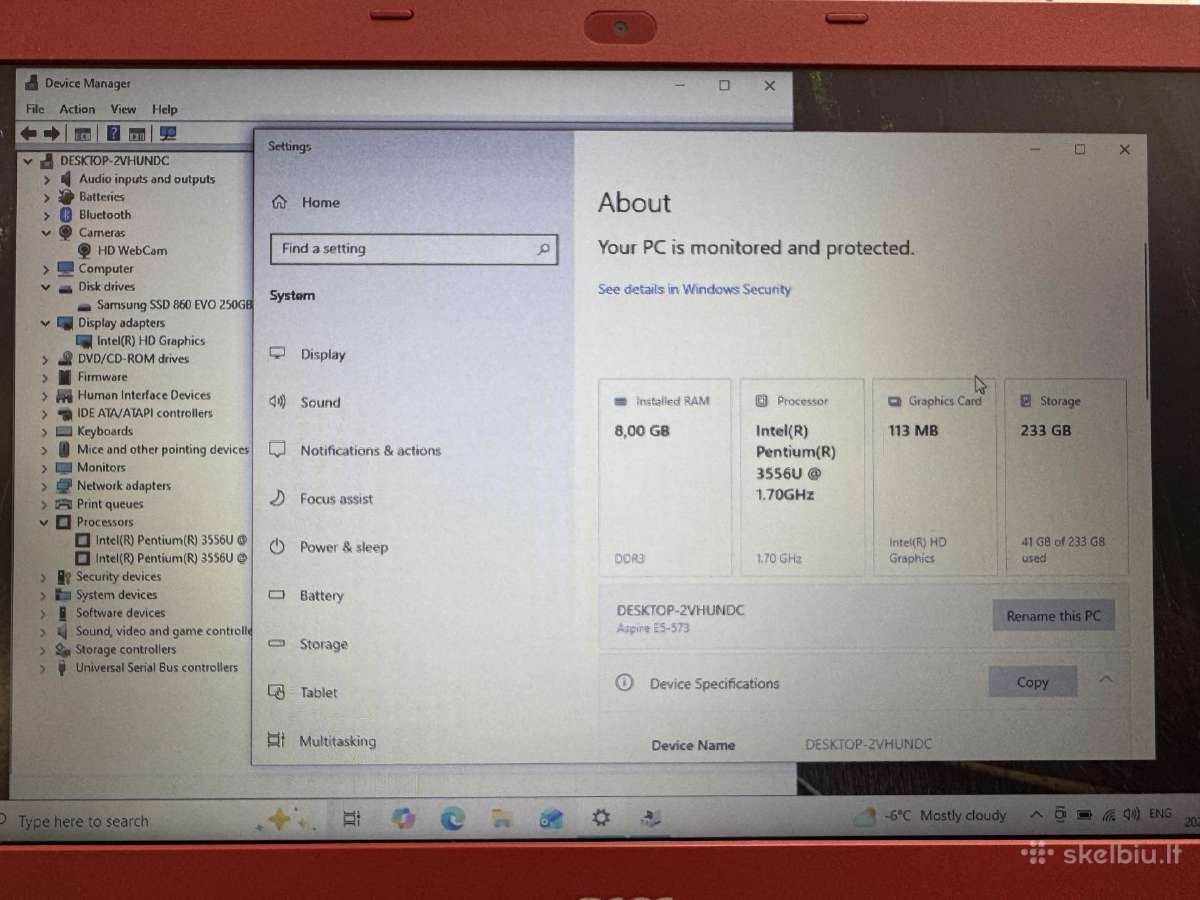
Task: Expand the Bluetooth category
Action: (x=46, y=215)
